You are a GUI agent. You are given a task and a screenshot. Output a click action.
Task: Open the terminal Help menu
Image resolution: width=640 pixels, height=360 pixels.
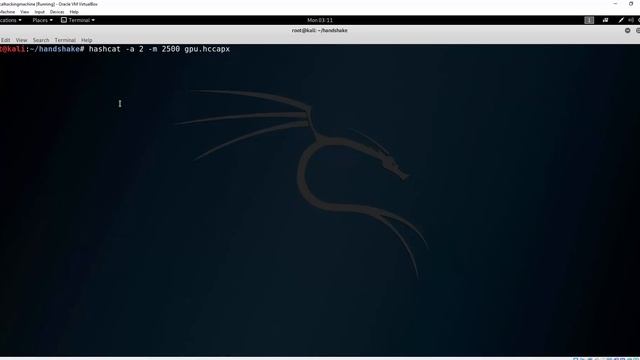click(x=87, y=40)
